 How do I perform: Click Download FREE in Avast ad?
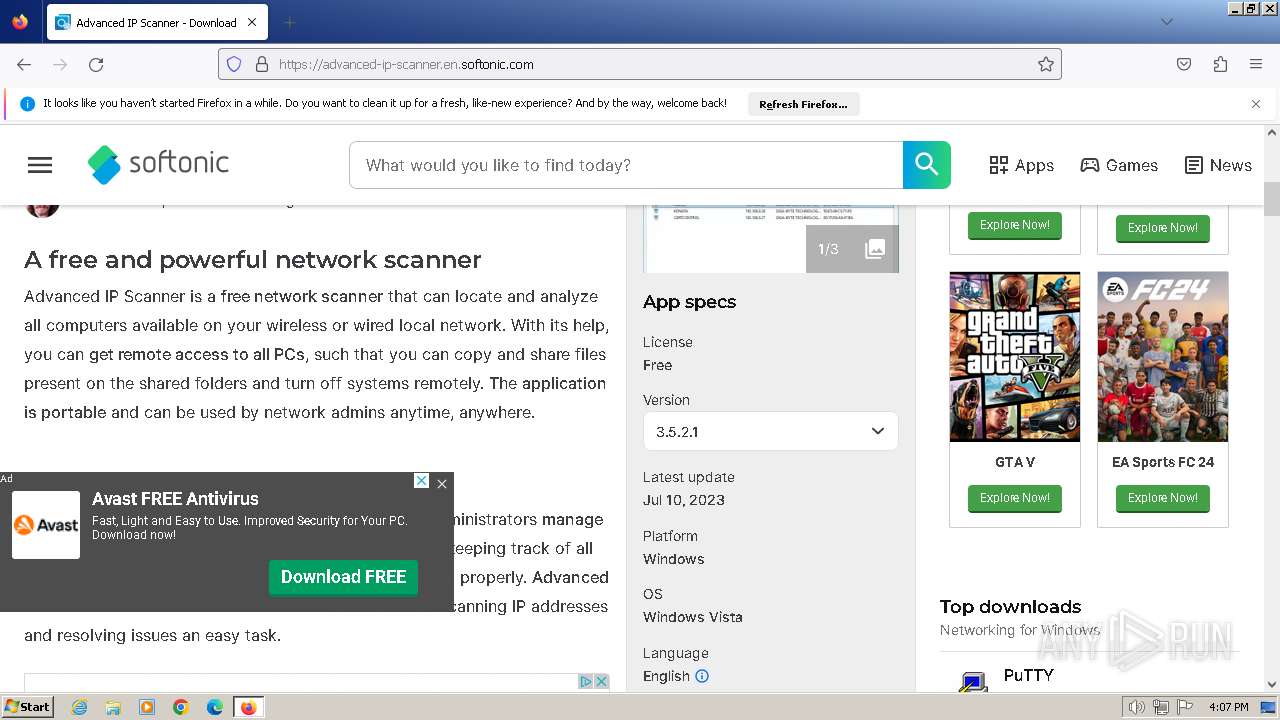coord(343,577)
